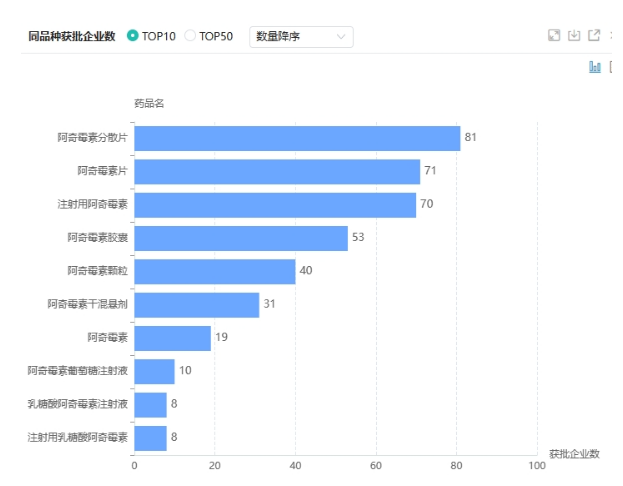Click the 阿奇霉素颗粒 bar (40)
This screenshot has height=486, width=623.
point(215,271)
